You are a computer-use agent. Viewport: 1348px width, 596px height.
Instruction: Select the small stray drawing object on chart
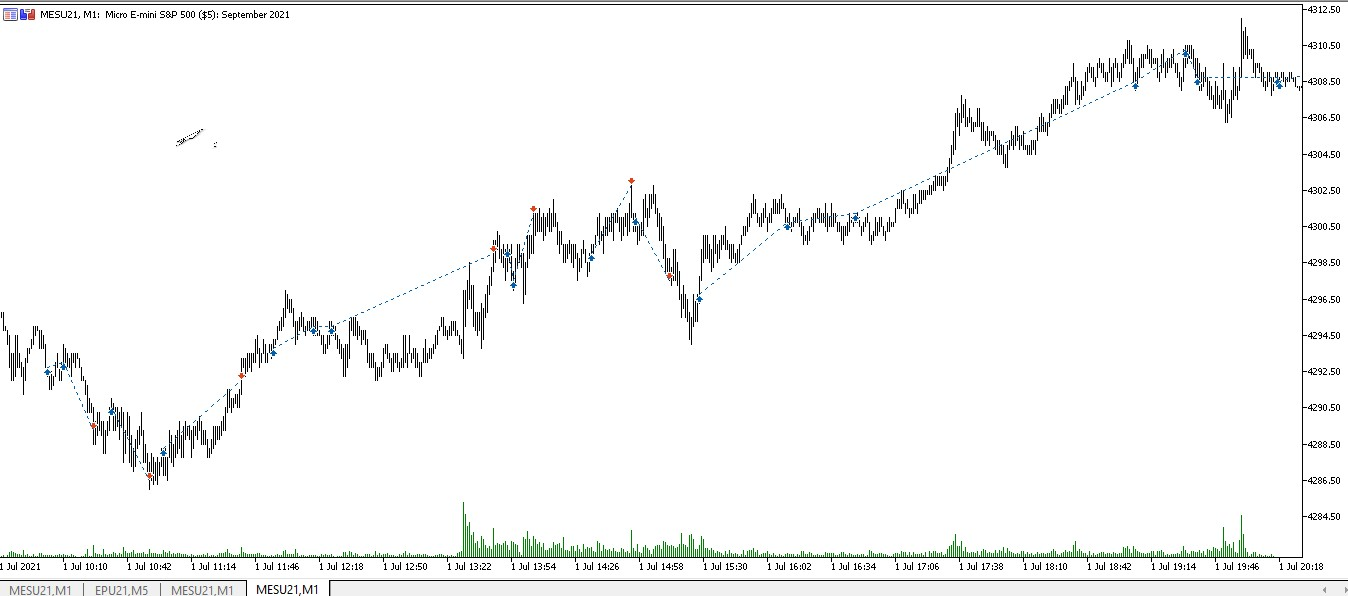coord(190,137)
